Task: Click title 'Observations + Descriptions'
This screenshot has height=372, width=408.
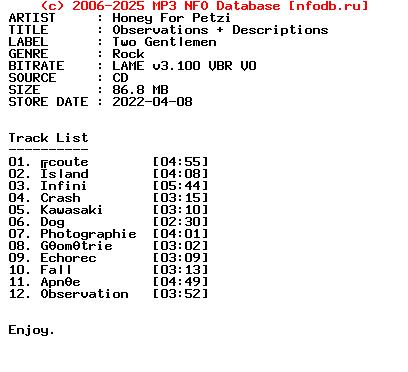Action: click(220, 30)
